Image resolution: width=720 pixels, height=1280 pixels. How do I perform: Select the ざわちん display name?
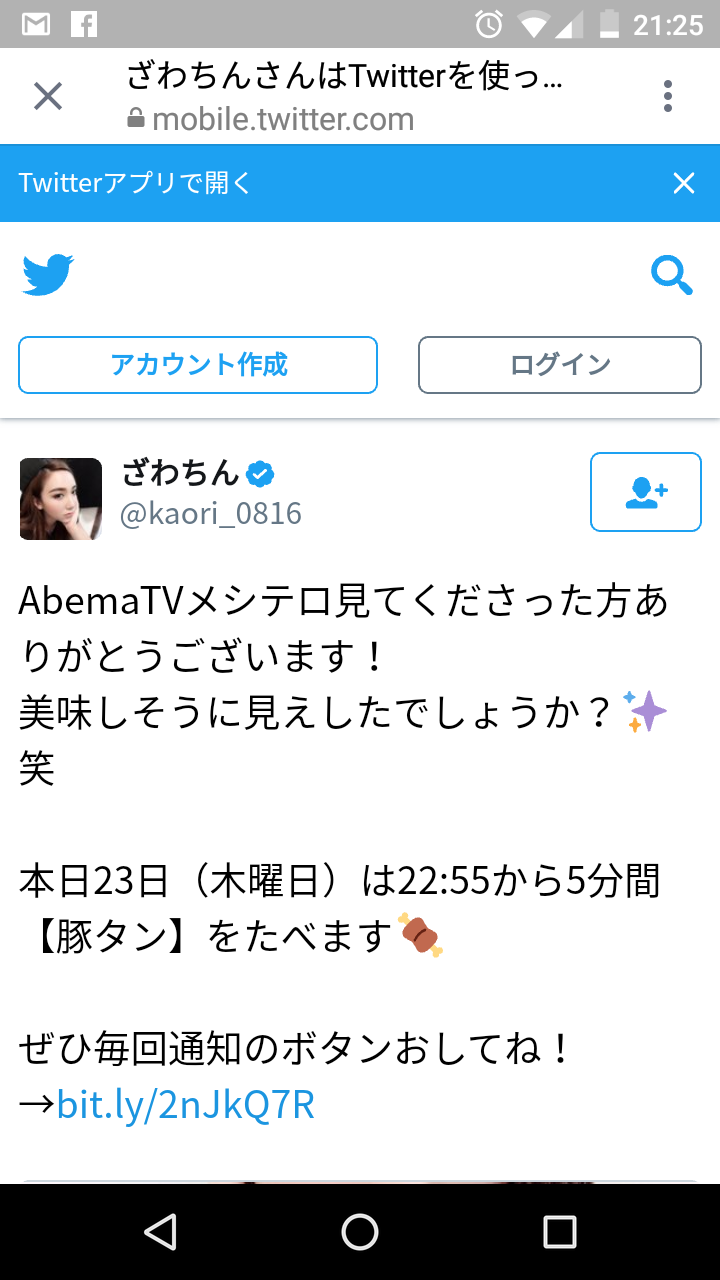click(x=180, y=472)
